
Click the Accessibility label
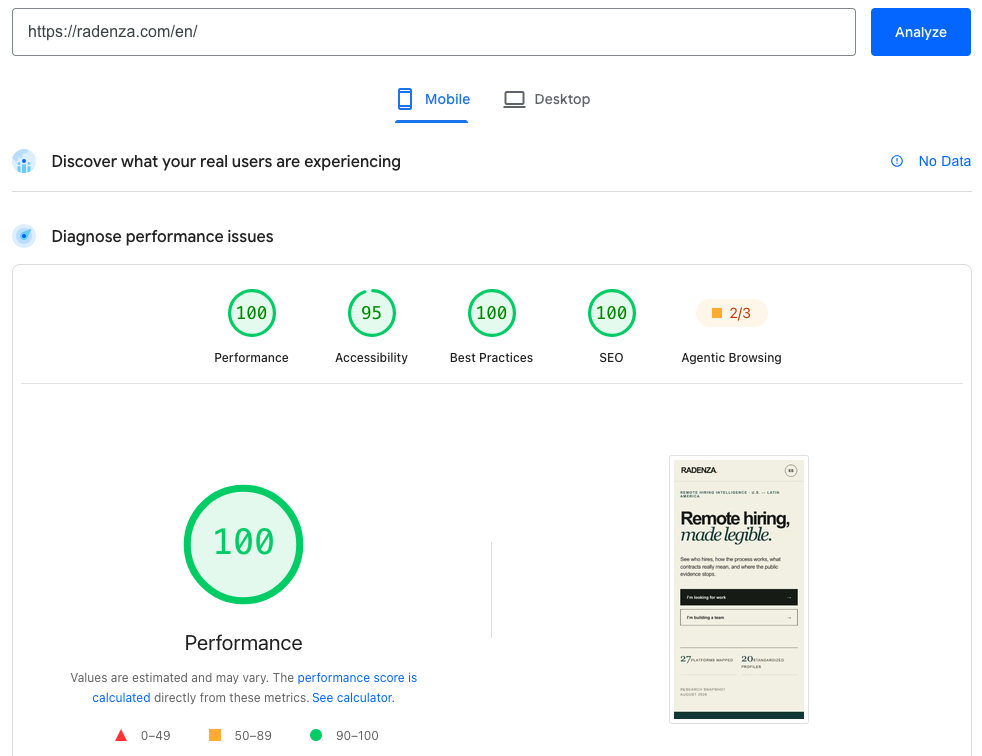(x=371, y=358)
